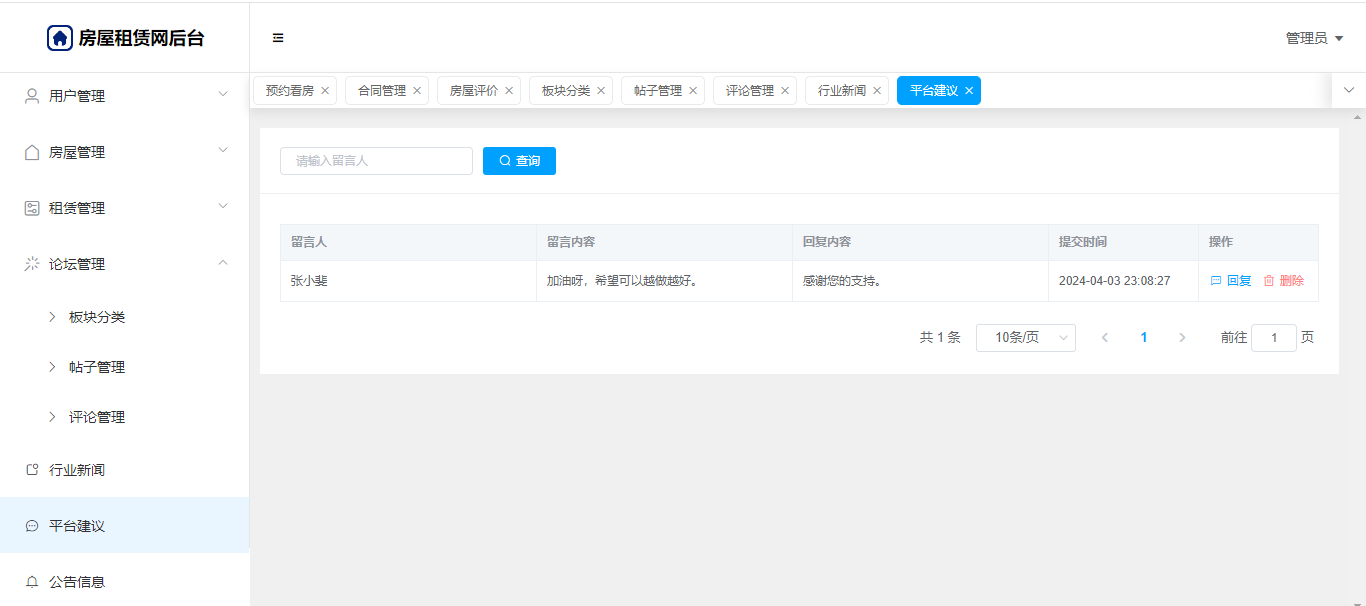Delete 张小斐's message with 删除

[x=1284, y=281]
